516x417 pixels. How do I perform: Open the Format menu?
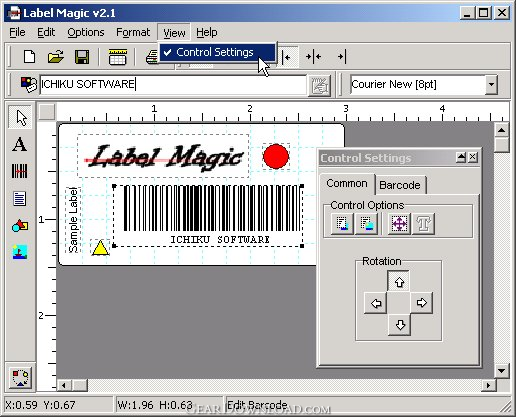[133, 32]
